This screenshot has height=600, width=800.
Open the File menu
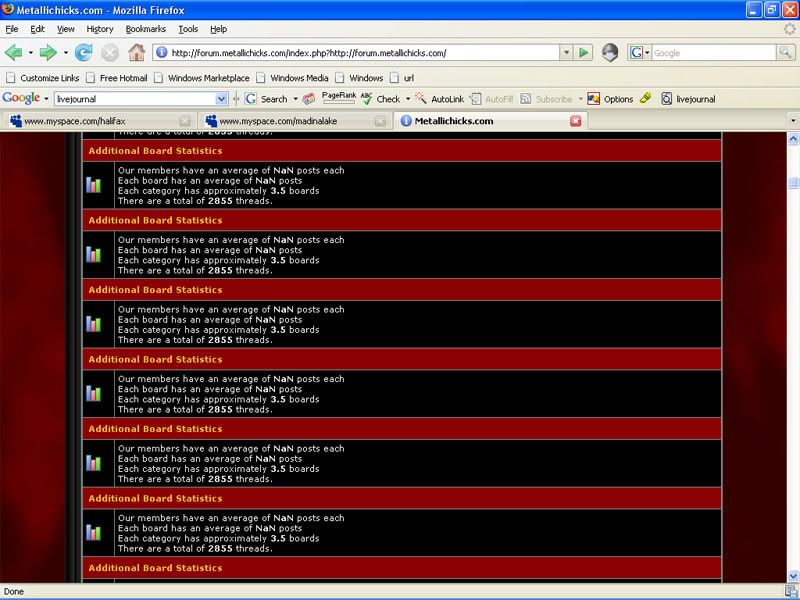coord(12,29)
